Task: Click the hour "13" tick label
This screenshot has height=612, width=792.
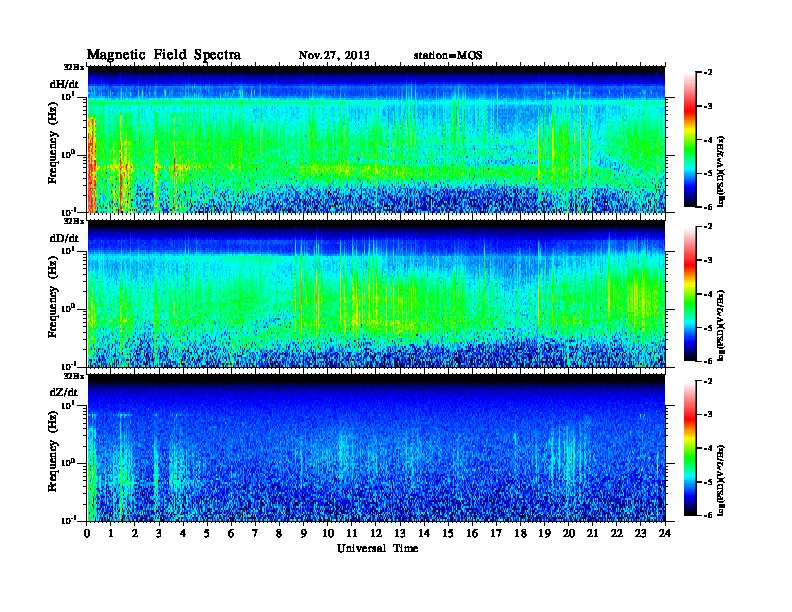Action: point(400,534)
